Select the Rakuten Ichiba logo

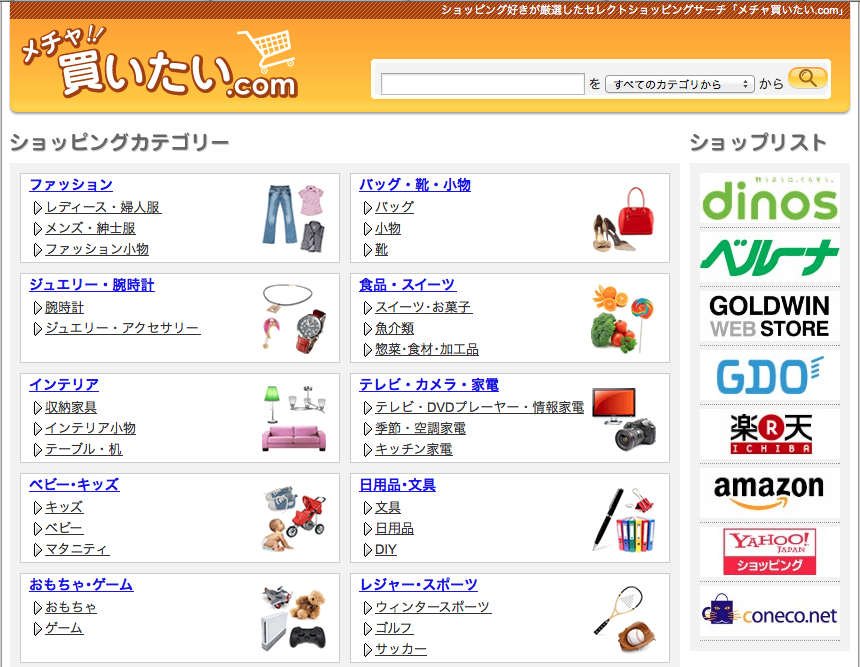(768, 434)
